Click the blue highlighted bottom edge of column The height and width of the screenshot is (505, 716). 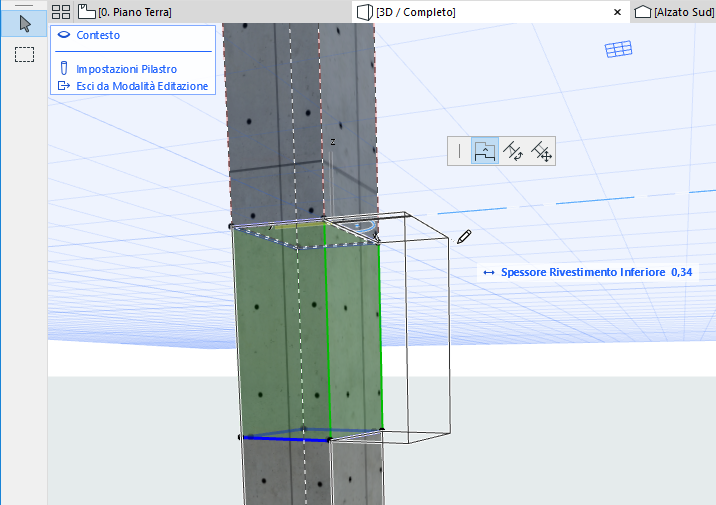point(284,438)
